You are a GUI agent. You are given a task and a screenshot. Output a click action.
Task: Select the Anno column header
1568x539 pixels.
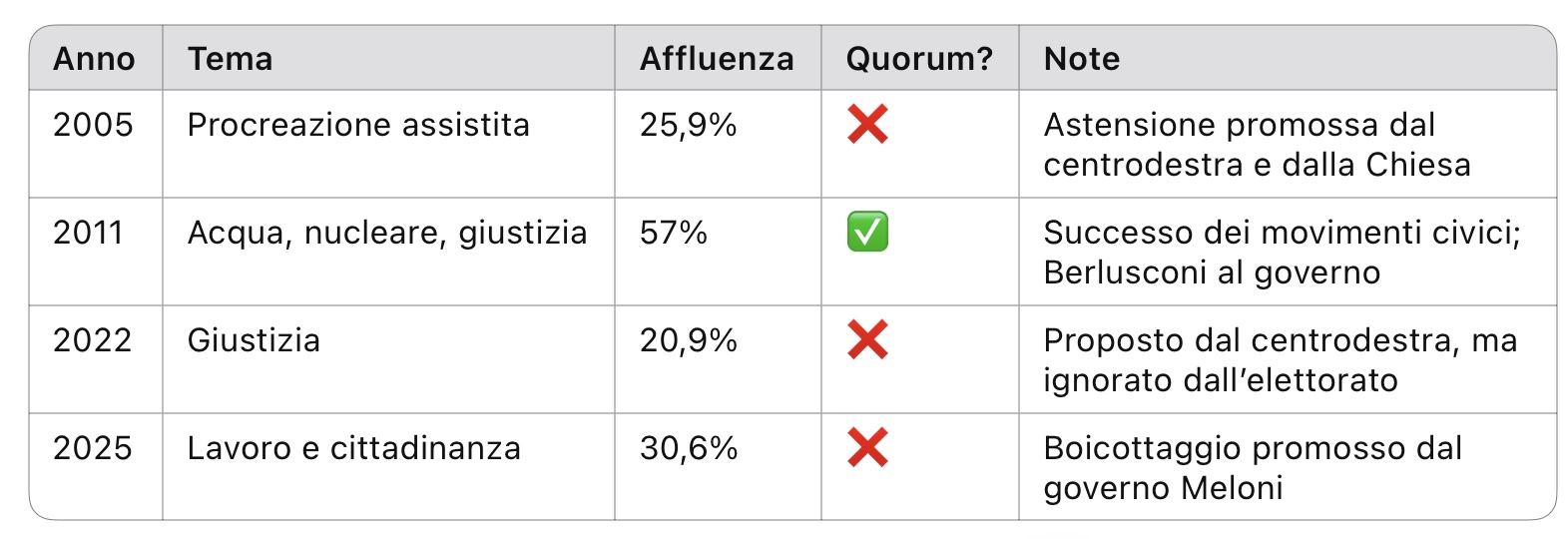[x=94, y=59]
